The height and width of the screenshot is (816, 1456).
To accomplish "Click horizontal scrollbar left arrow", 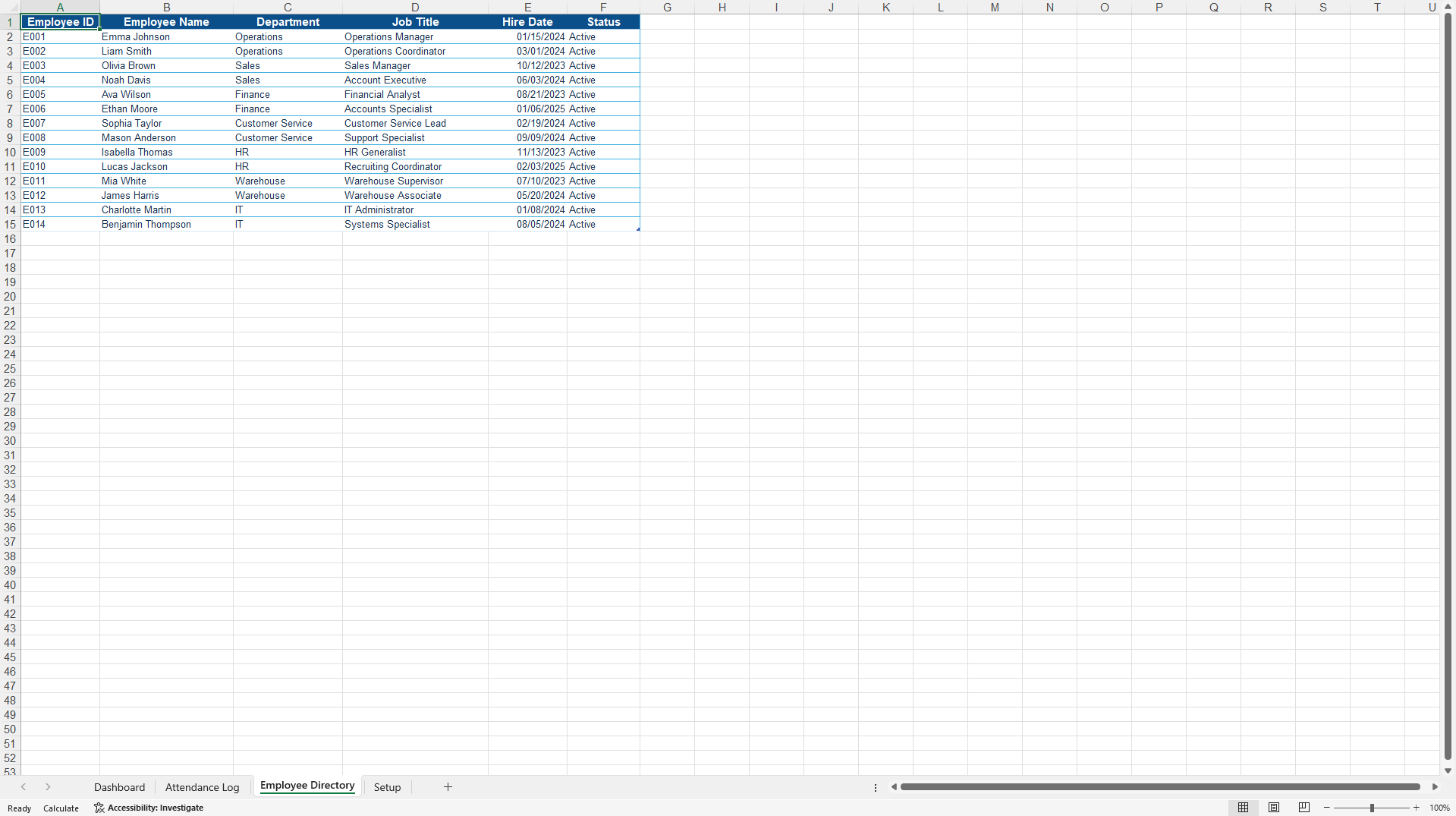I will pyautogui.click(x=894, y=787).
